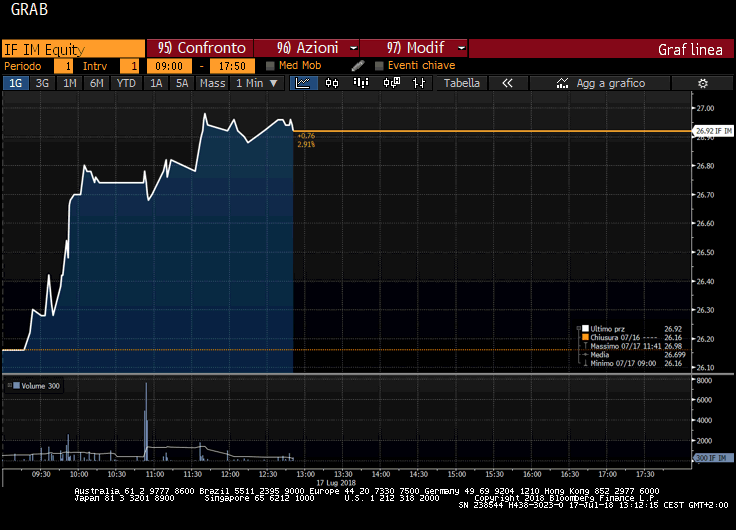The image size is (736, 530).
Task: Click the Graf linea title bar
Action: (601, 49)
